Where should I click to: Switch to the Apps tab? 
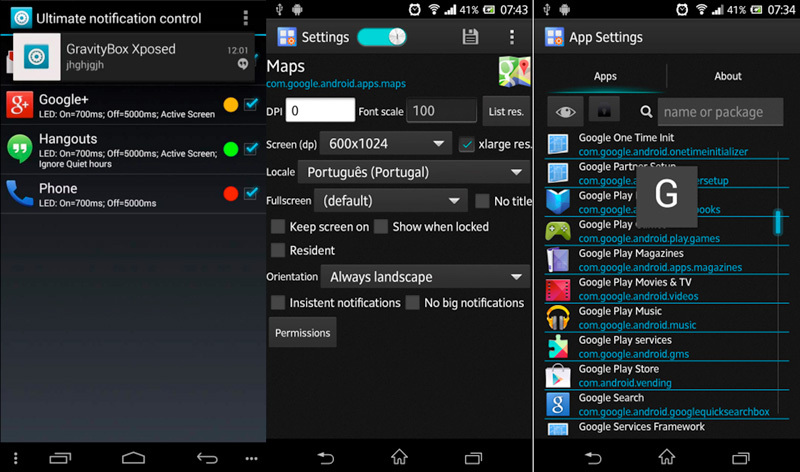pyautogui.click(x=605, y=76)
